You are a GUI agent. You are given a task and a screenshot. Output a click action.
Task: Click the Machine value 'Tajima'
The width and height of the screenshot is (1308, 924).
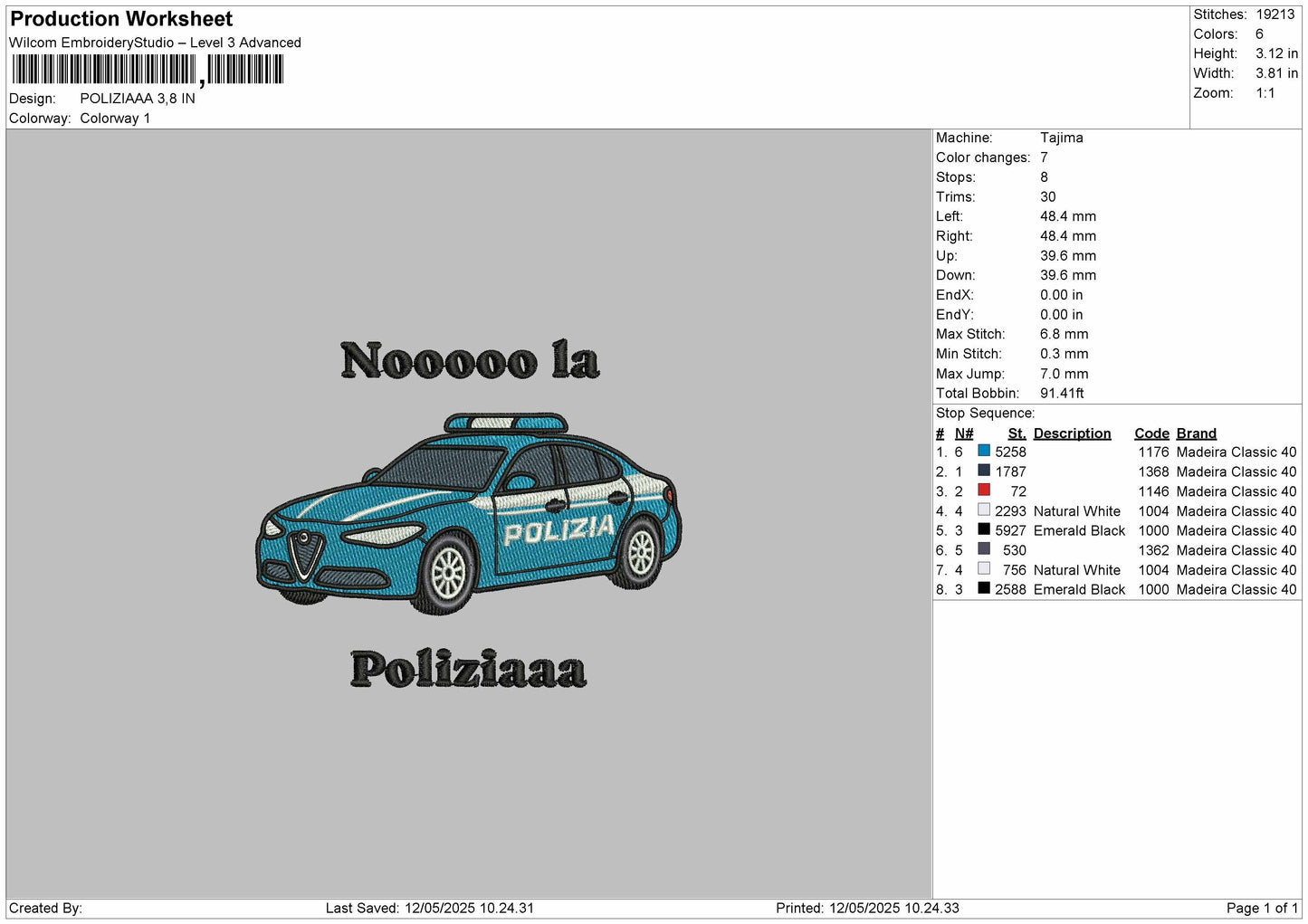tap(1061, 138)
